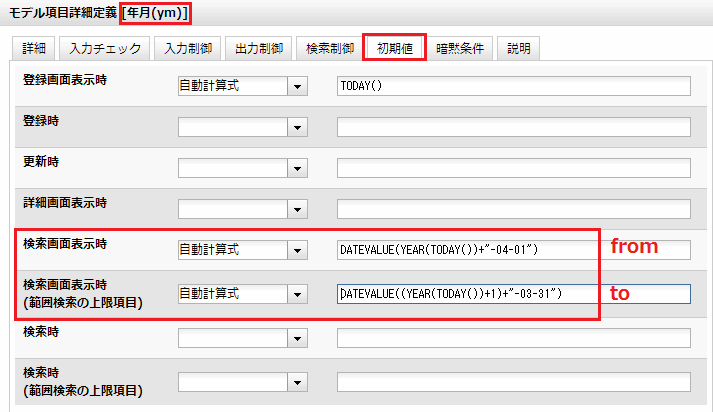Focus the 詳細画面表示時 value field
713x412 pixels.
point(514,209)
